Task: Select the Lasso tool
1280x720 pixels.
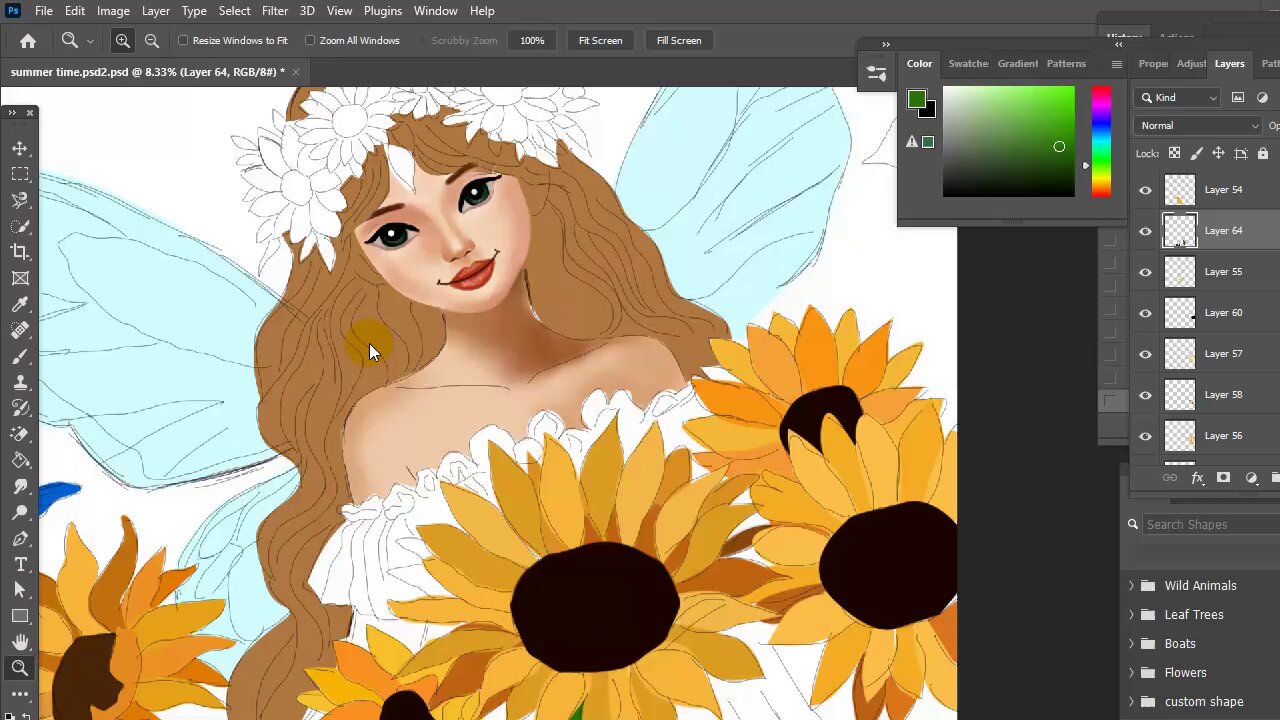Action: click(x=20, y=200)
